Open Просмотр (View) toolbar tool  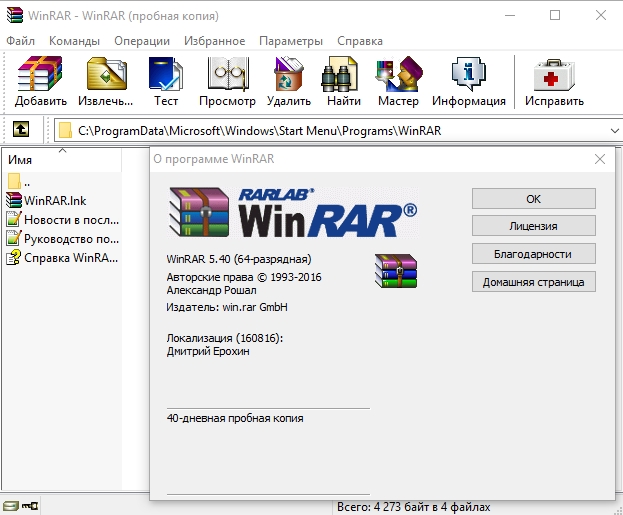pyautogui.click(x=228, y=74)
